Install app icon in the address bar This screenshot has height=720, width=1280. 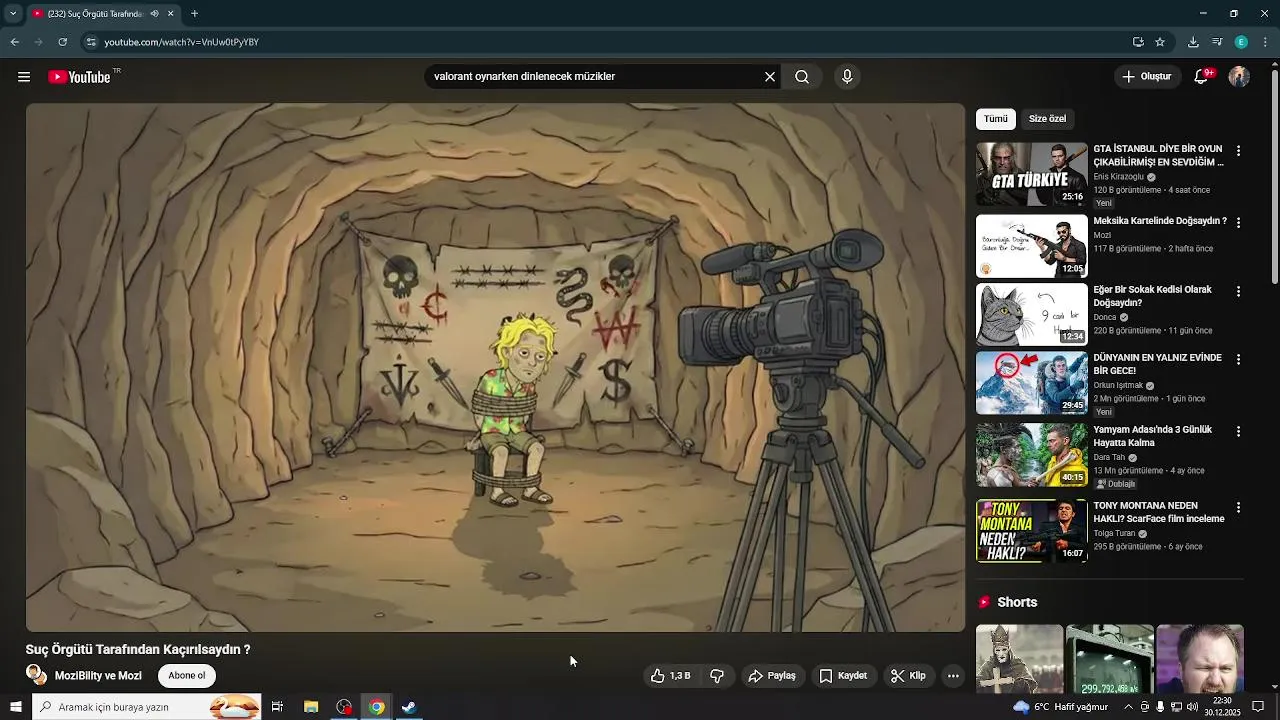(1138, 42)
